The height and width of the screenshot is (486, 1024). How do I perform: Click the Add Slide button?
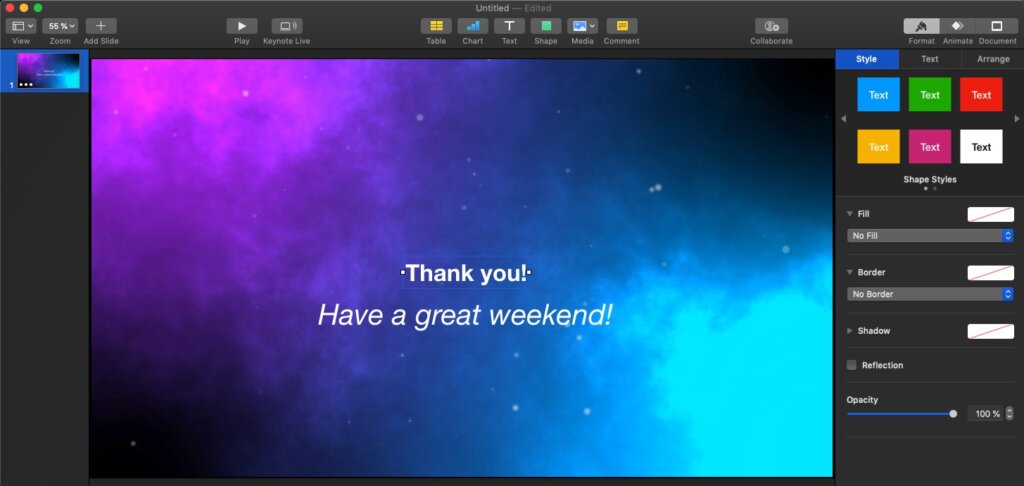[100, 26]
